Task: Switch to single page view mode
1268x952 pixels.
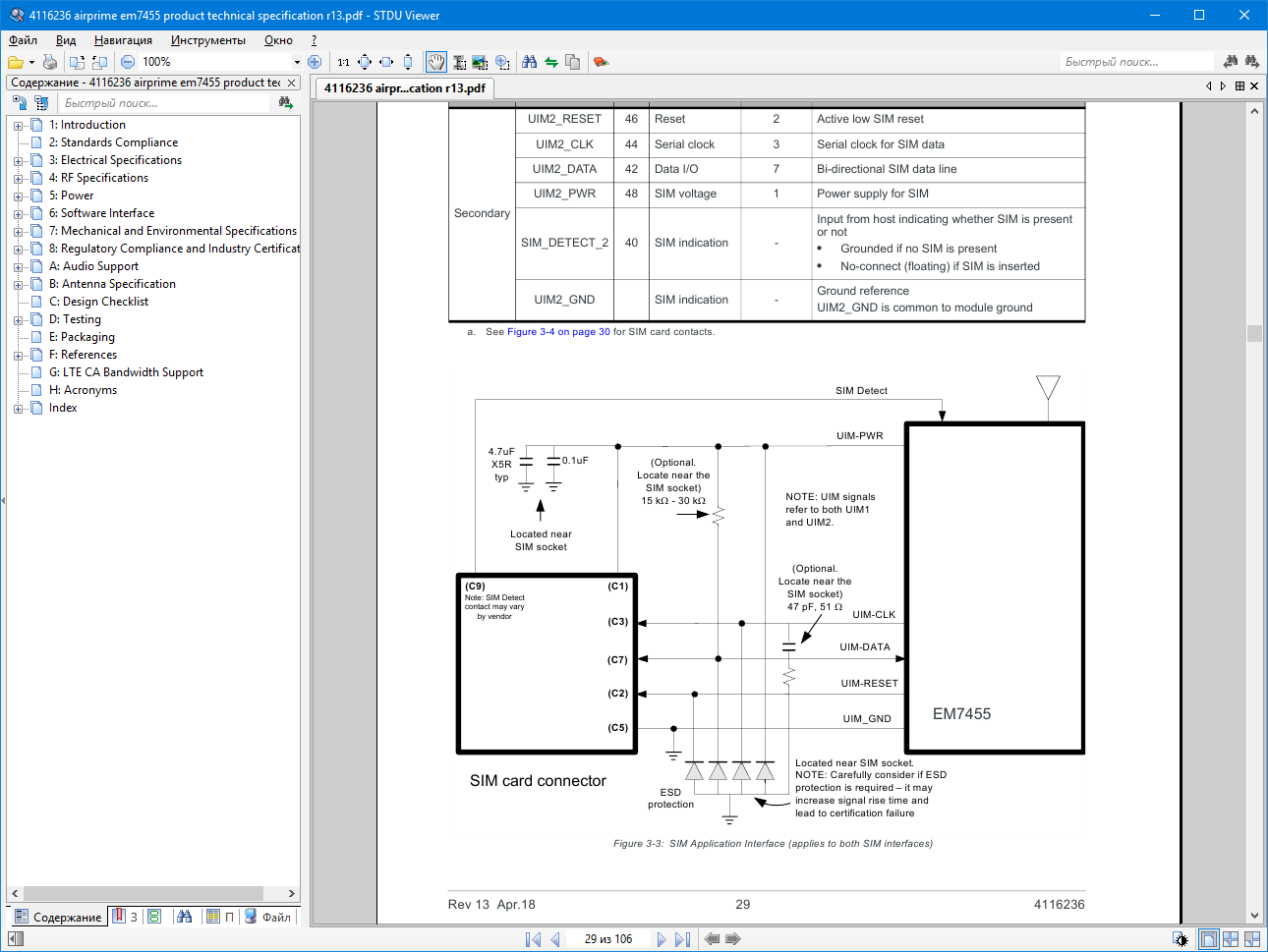Action: pyautogui.click(x=1209, y=939)
